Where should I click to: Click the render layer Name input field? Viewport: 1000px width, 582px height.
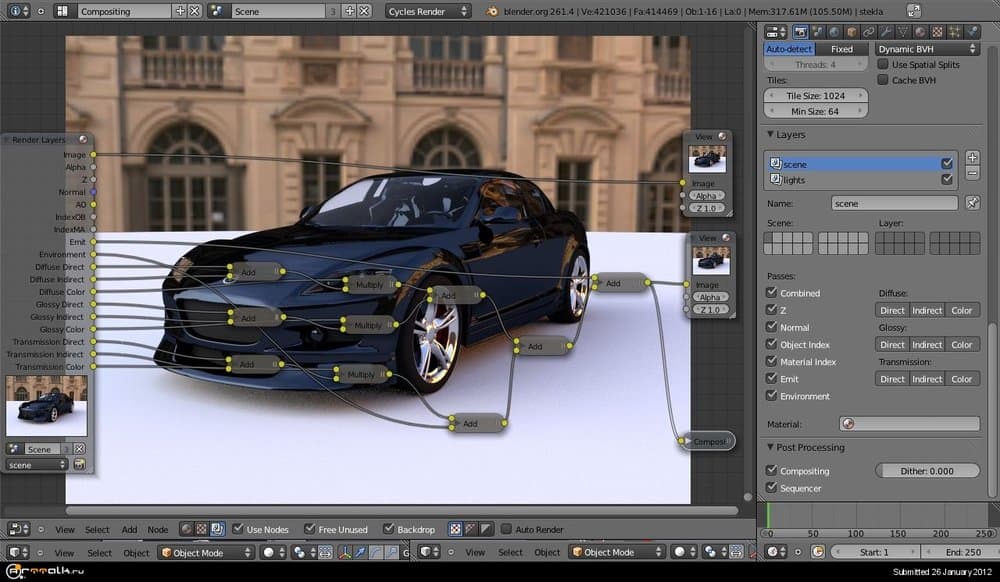click(x=894, y=203)
